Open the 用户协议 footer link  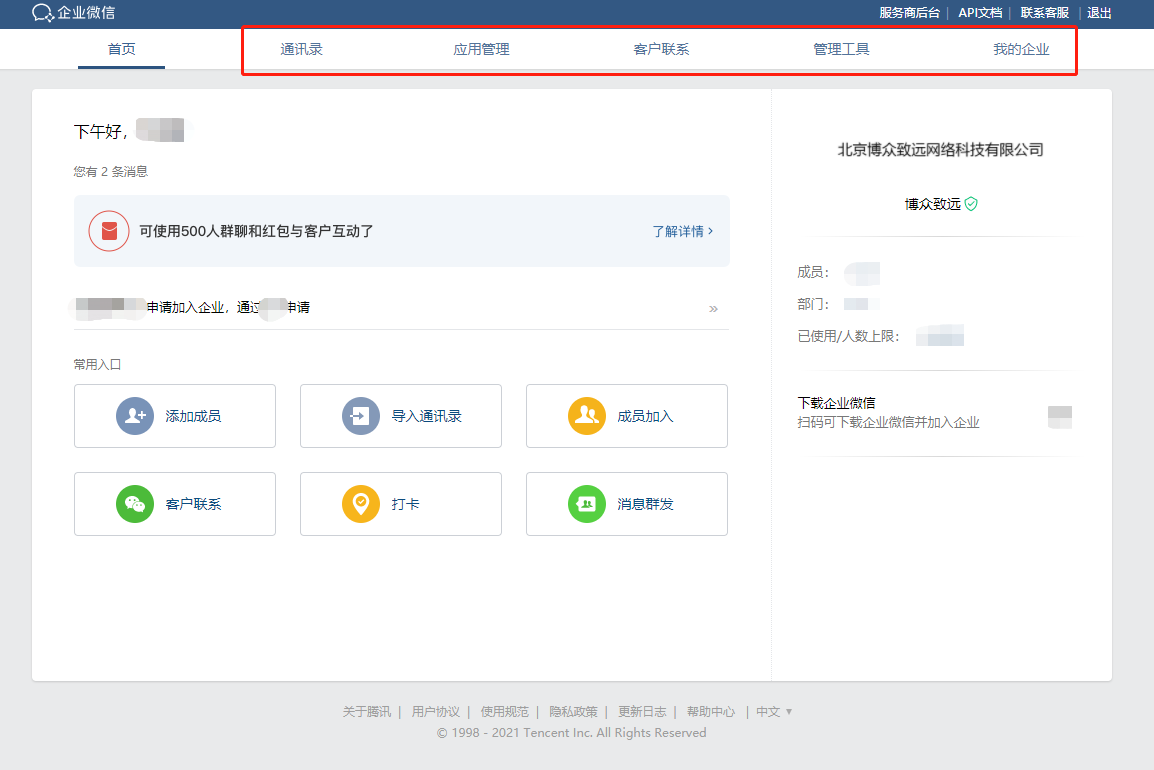click(x=436, y=712)
